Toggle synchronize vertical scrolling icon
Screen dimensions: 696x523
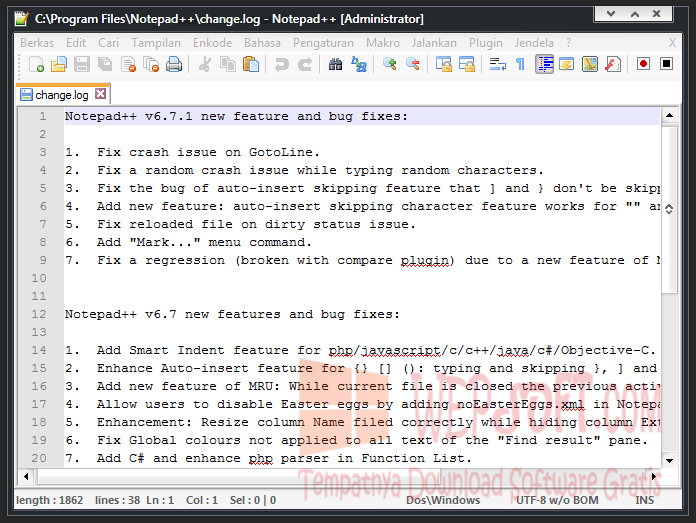pyautogui.click(x=443, y=64)
